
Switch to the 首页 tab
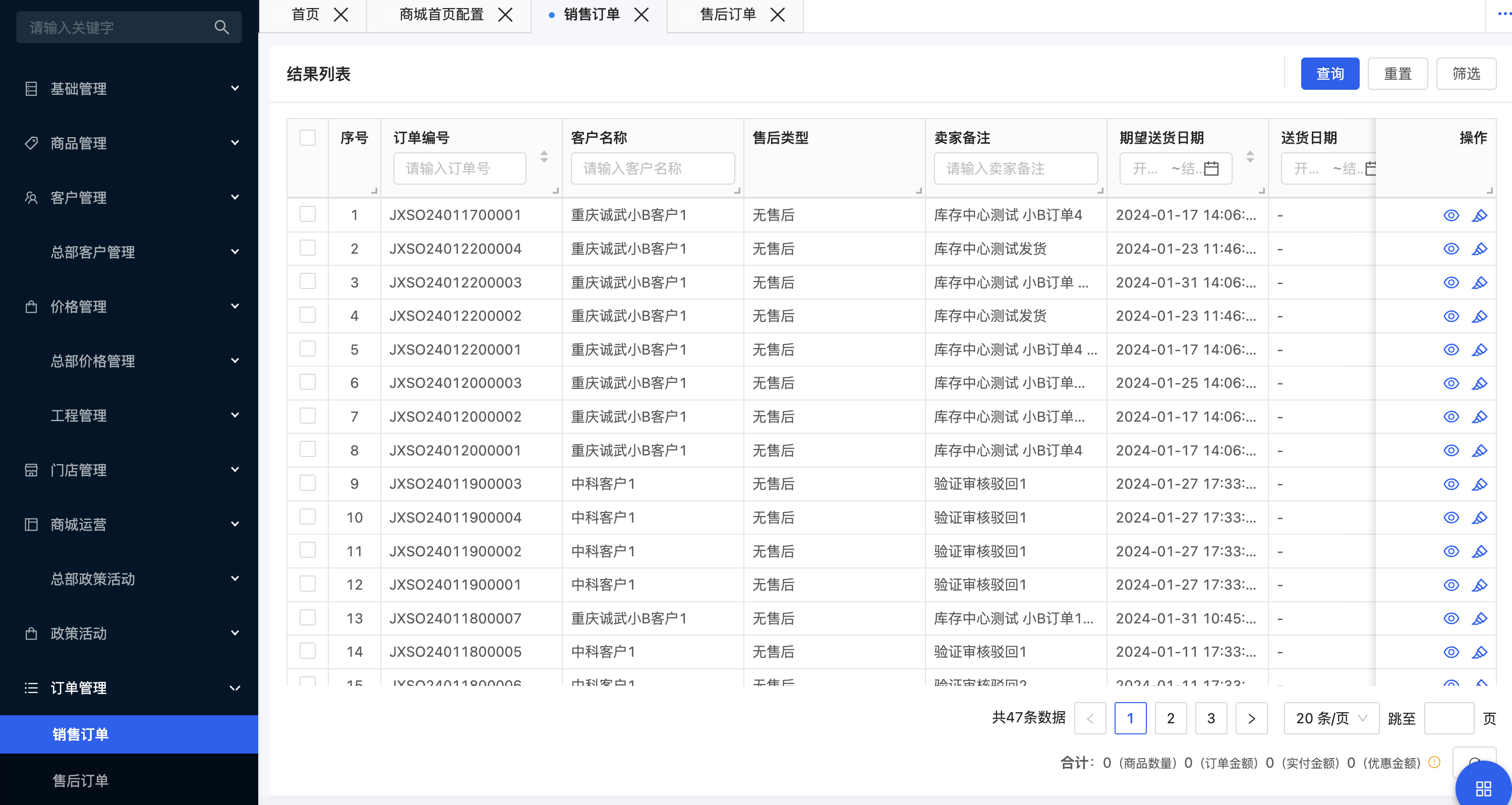pyautogui.click(x=305, y=15)
